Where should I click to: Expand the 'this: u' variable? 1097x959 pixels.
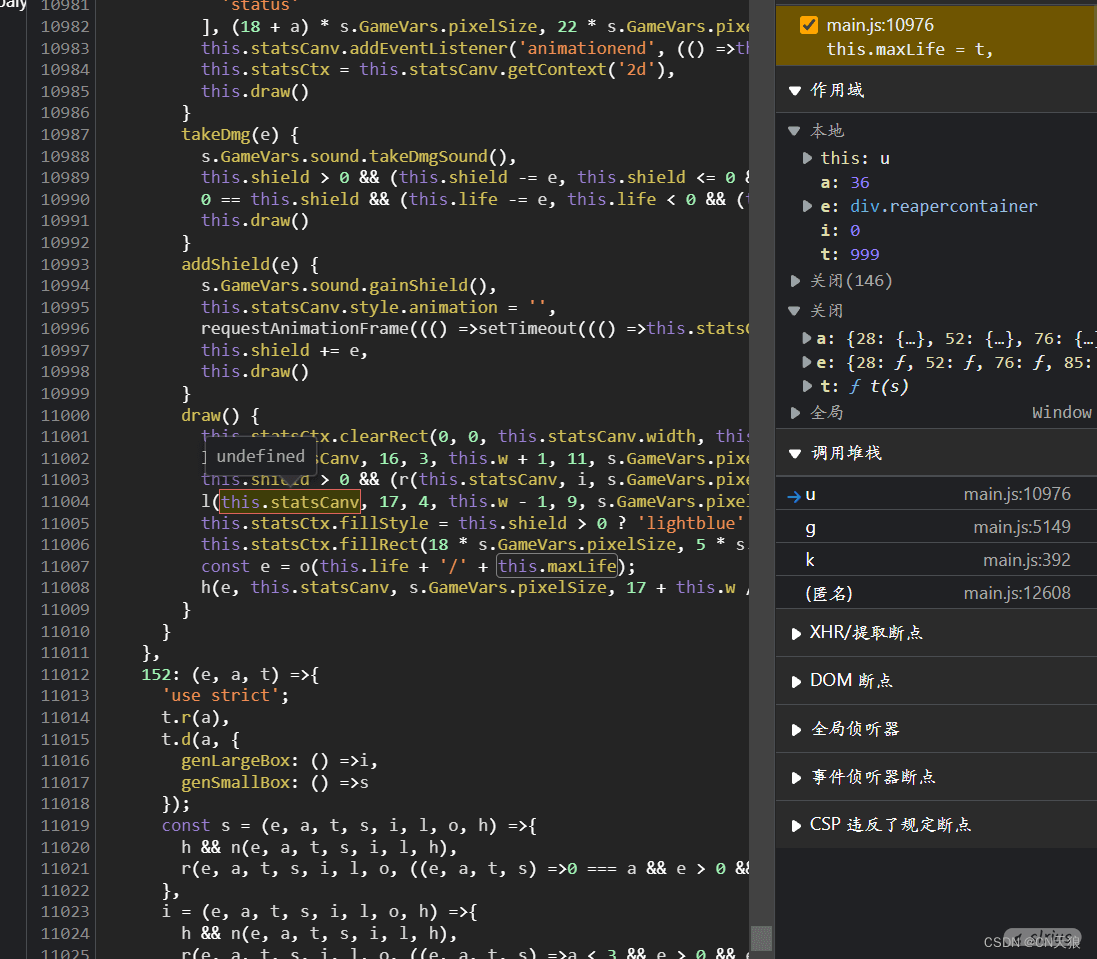(808, 158)
